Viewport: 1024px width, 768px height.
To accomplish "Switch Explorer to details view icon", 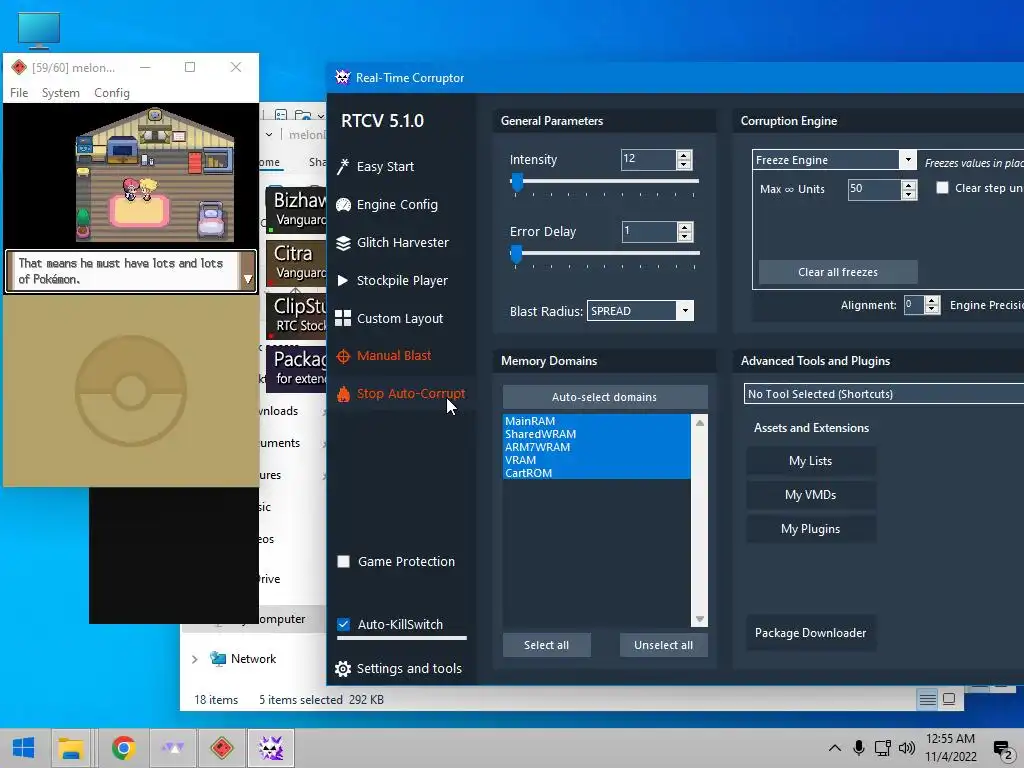I will point(927,699).
